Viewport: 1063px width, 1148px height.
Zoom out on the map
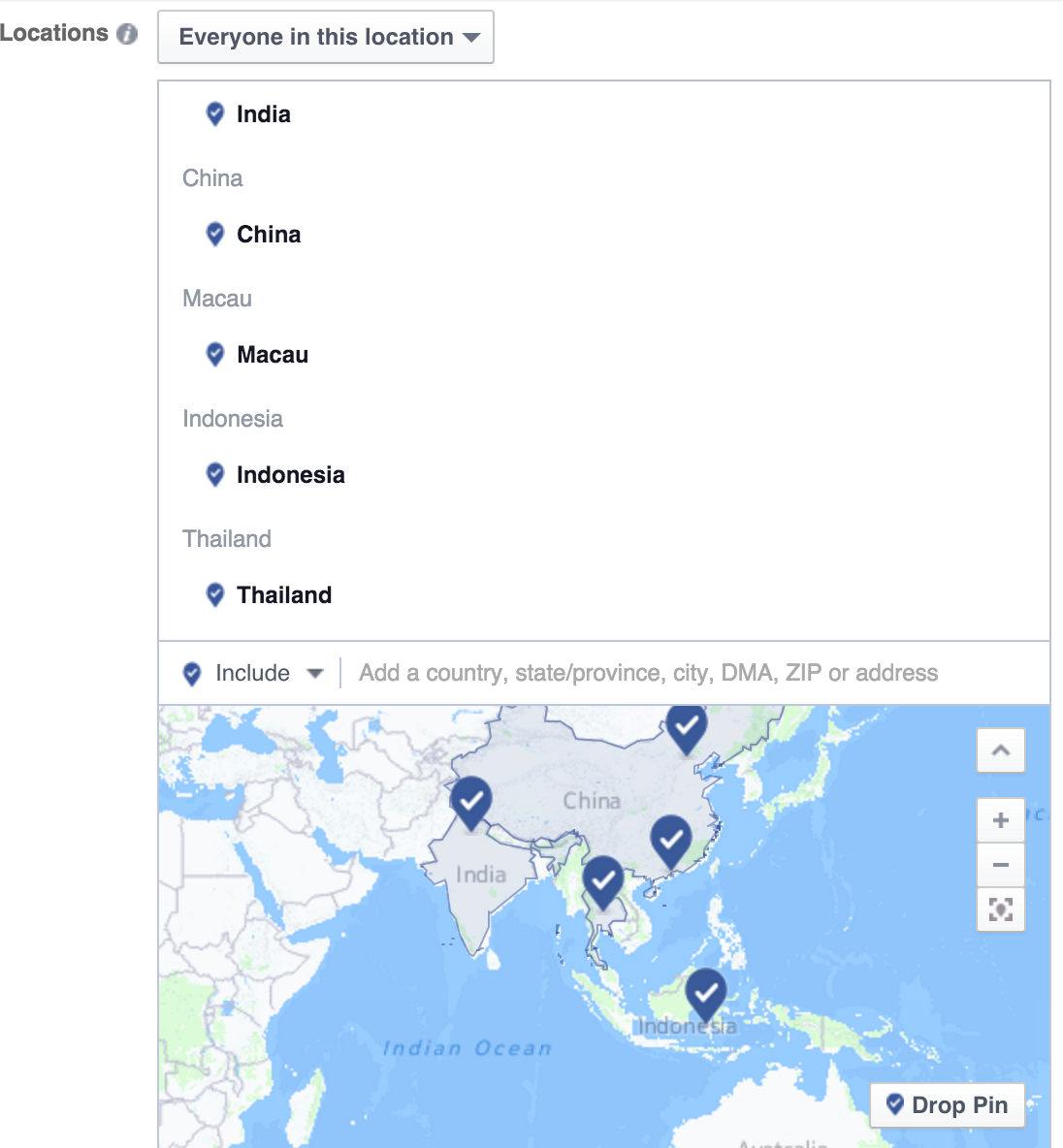pyautogui.click(x=1001, y=865)
